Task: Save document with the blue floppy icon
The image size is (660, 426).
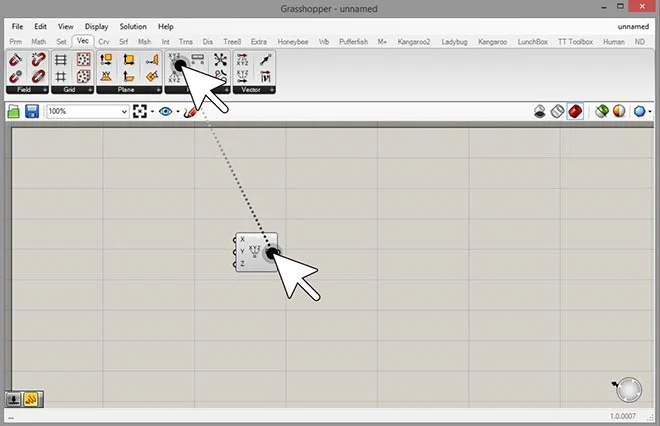Action: click(32, 112)
